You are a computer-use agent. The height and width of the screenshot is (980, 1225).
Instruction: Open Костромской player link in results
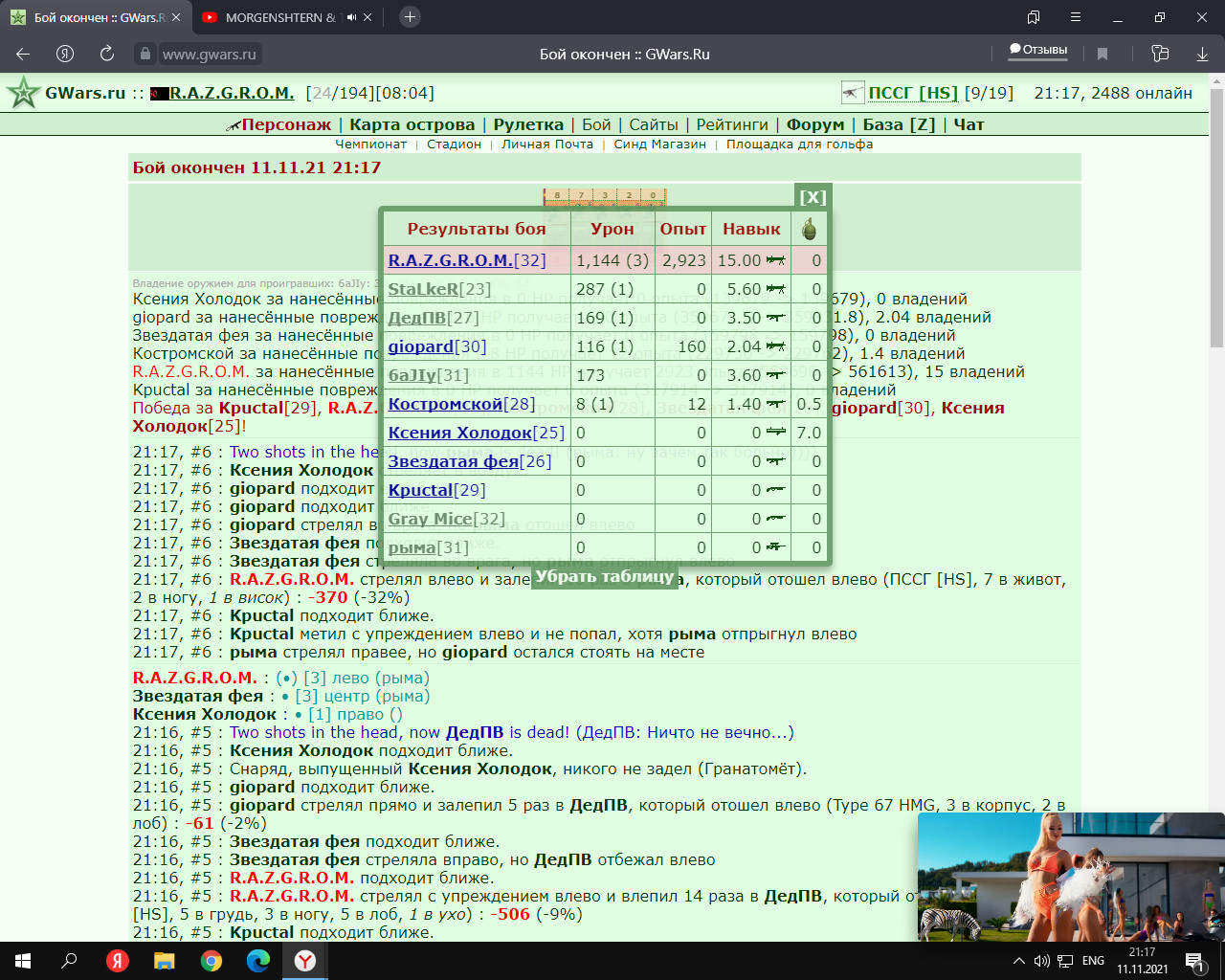pos(445,404)
